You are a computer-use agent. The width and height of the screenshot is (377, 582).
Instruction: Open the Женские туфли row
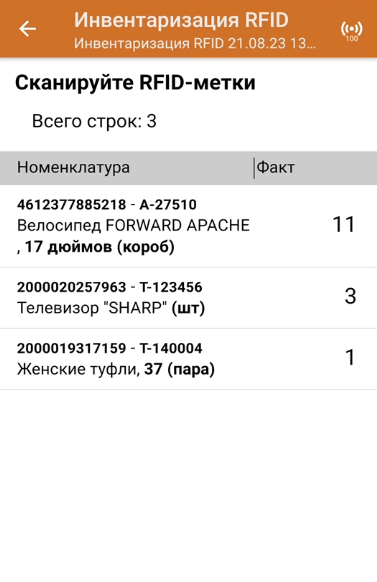pos(188,359)
